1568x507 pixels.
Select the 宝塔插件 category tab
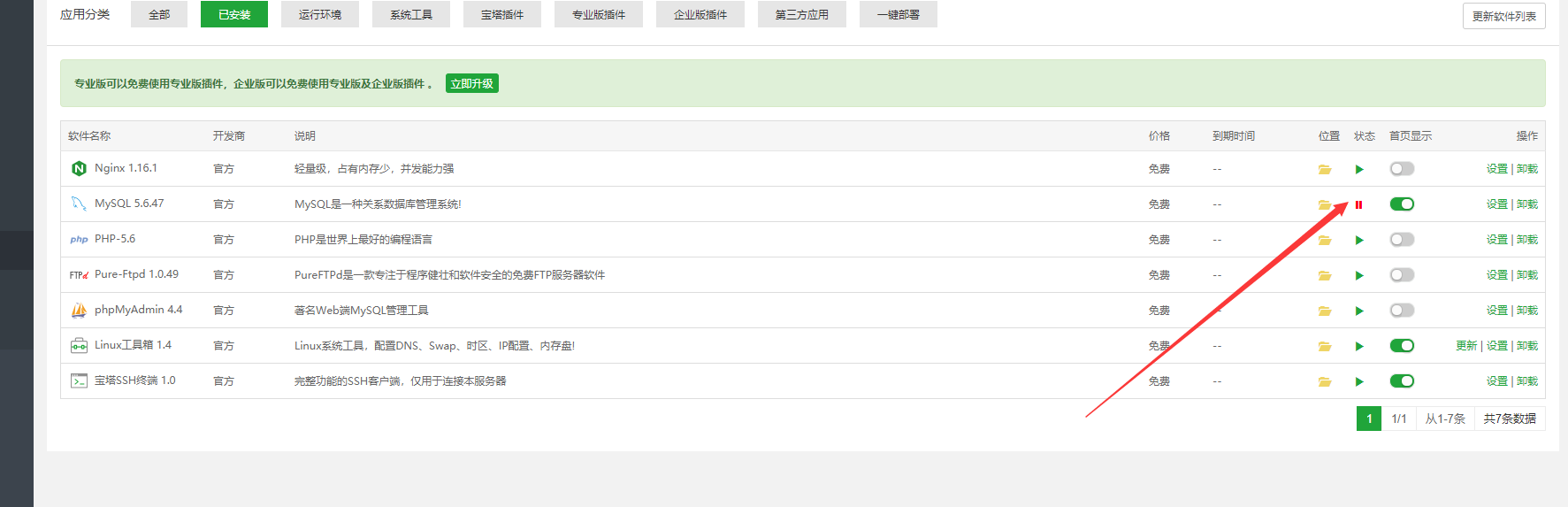(x=502, y=14)
